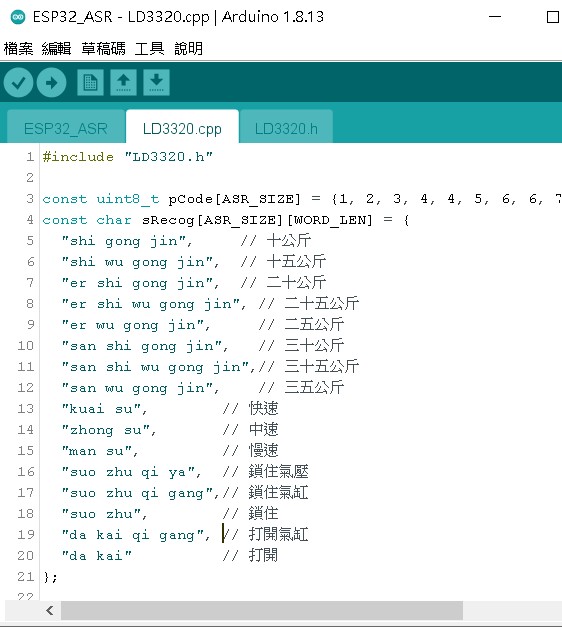Switch to the LD3320.h tab
This screenshot has height=627, width=562.
coord(286,128)
